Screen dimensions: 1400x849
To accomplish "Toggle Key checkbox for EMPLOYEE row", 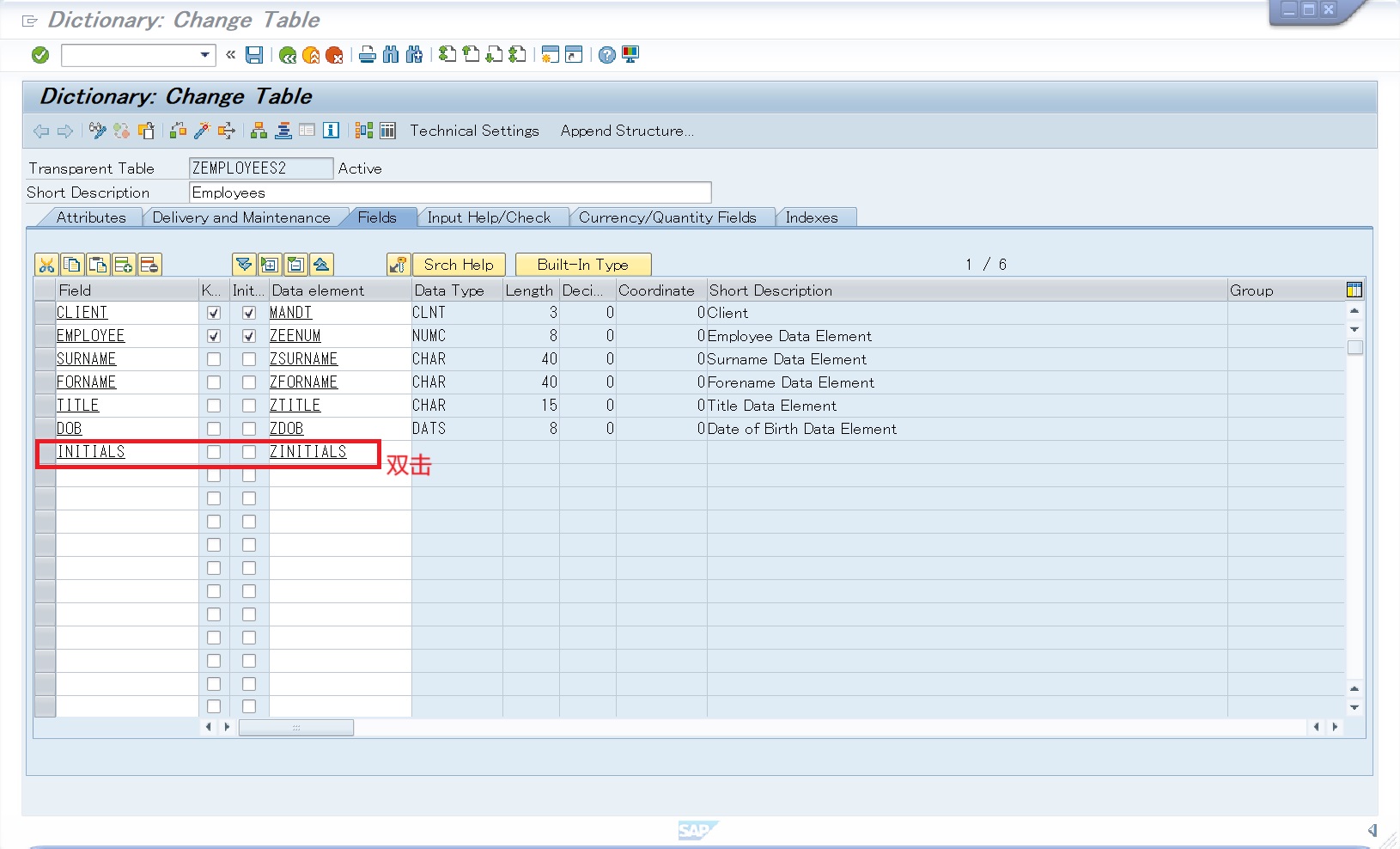I will (214, 336).
